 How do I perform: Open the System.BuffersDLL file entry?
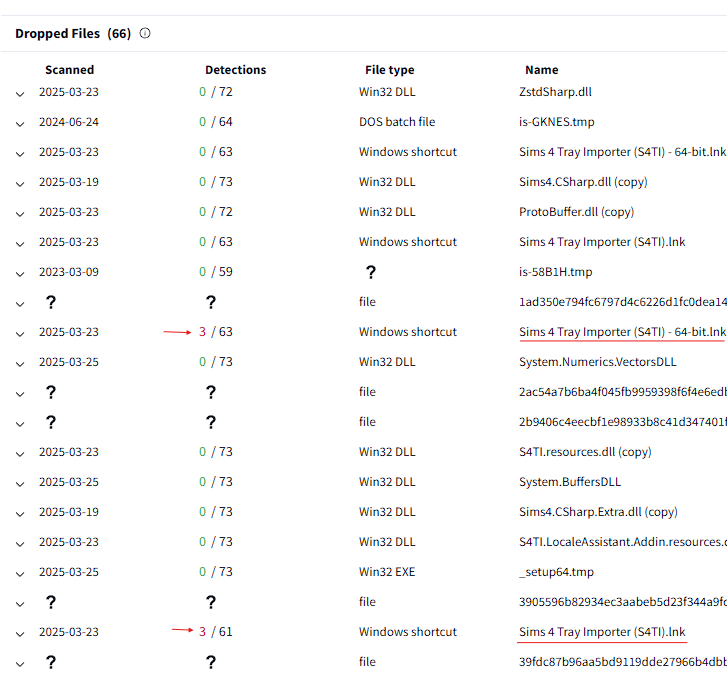coord(570,482)
